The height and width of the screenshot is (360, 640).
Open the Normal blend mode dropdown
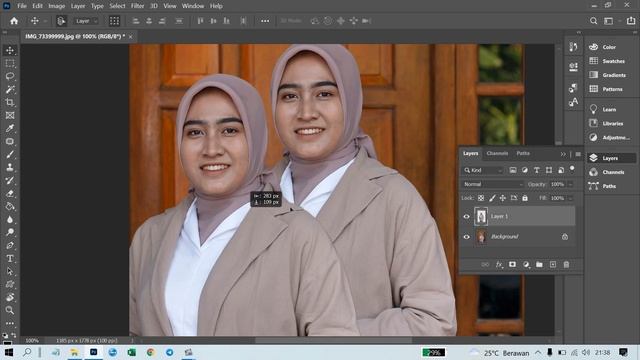pyautogui.click(x=493, y=184)
